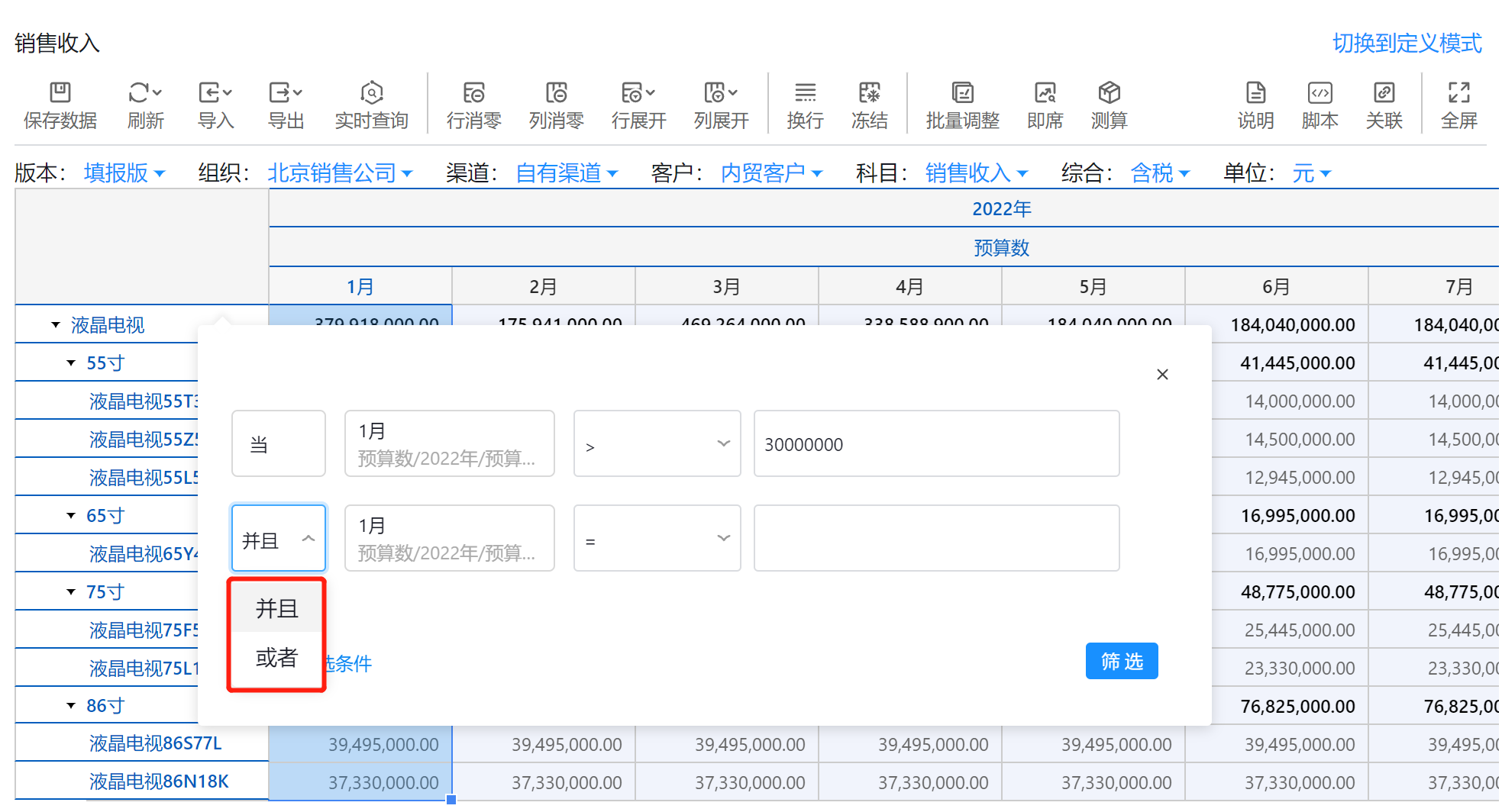The width and height of the screenshot is (1502, 812).
Task: Click the Freeze (冻结) toolbar icon
Action: tap(869, 93)
